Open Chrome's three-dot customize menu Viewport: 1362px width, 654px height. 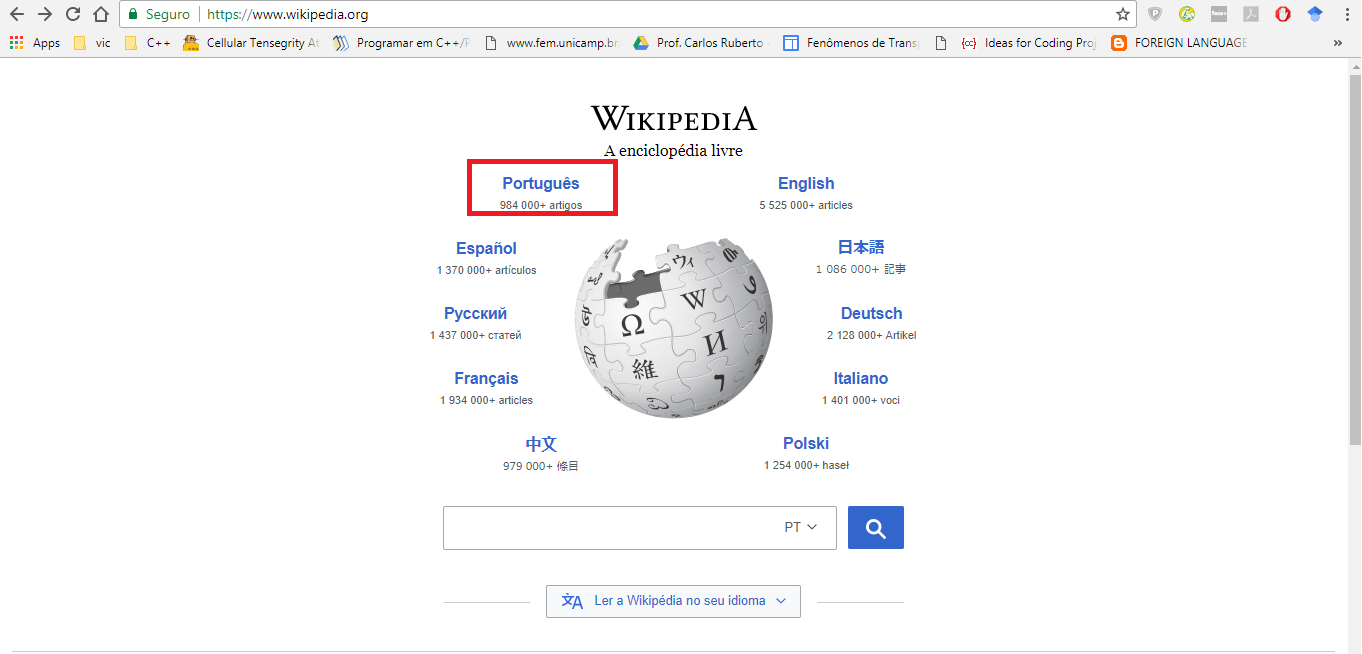click(x=1347, y=14)
